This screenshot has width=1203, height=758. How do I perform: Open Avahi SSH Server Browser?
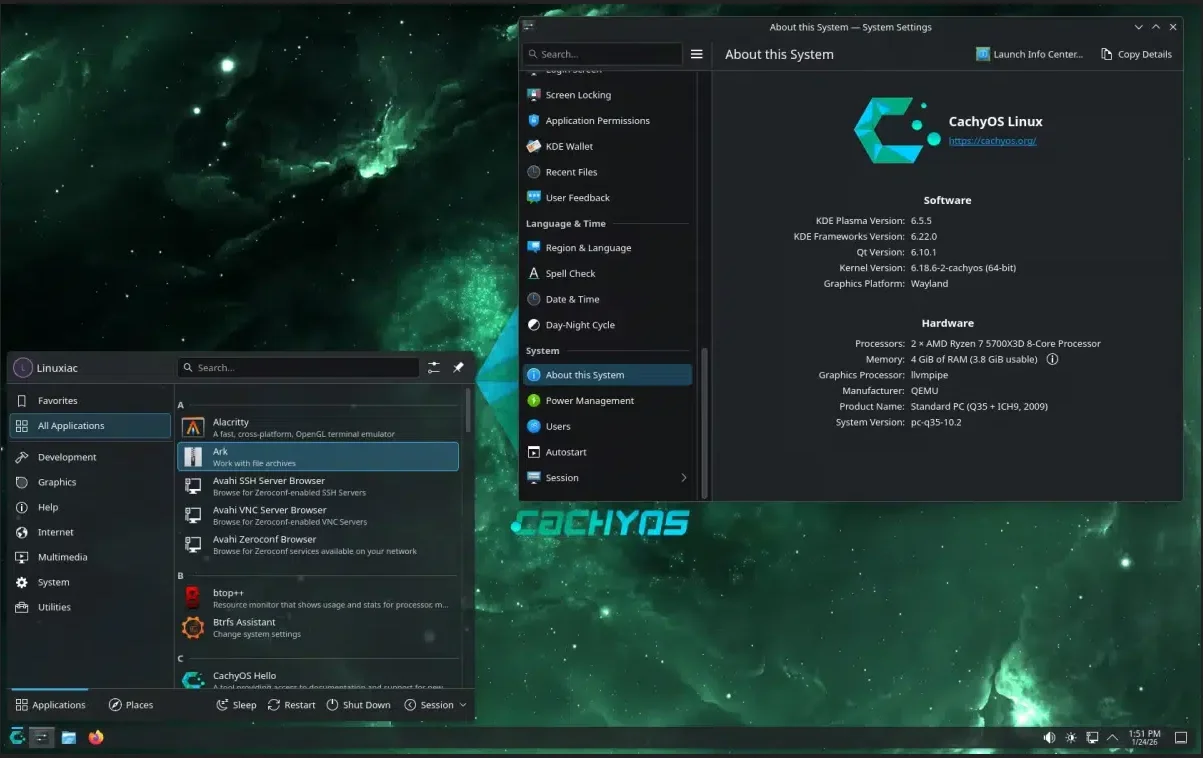(318, 486)
